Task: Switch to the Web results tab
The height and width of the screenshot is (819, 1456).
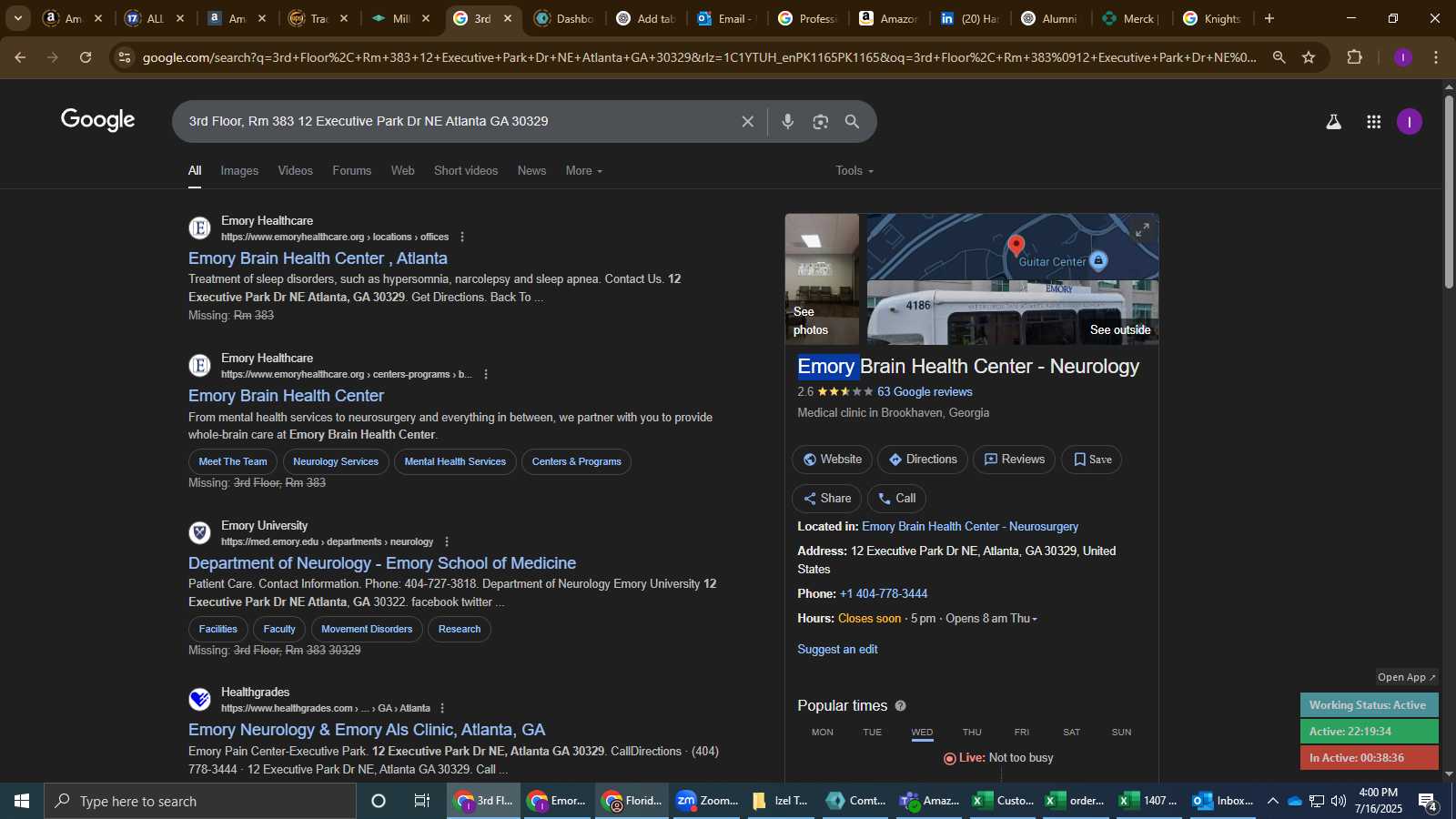Action: (x=402, y=171)
